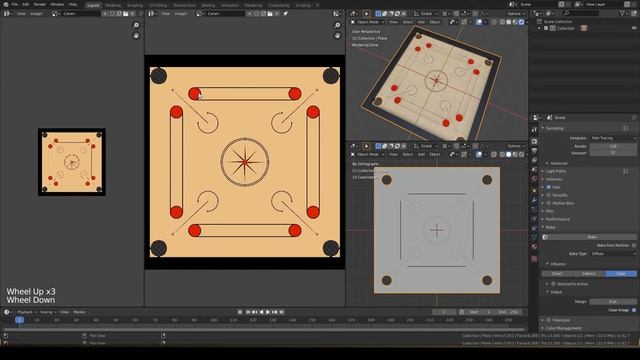Open the Render menu
This screenshot has width=640, height=360.
pos(40,4)
